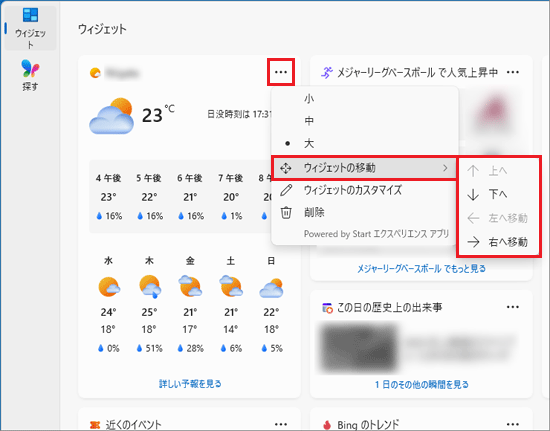Open the メジャーリーグベースボール widget's options menu
Image resolution: width=550 pixels, height=431 pixels.
[512, 72]
